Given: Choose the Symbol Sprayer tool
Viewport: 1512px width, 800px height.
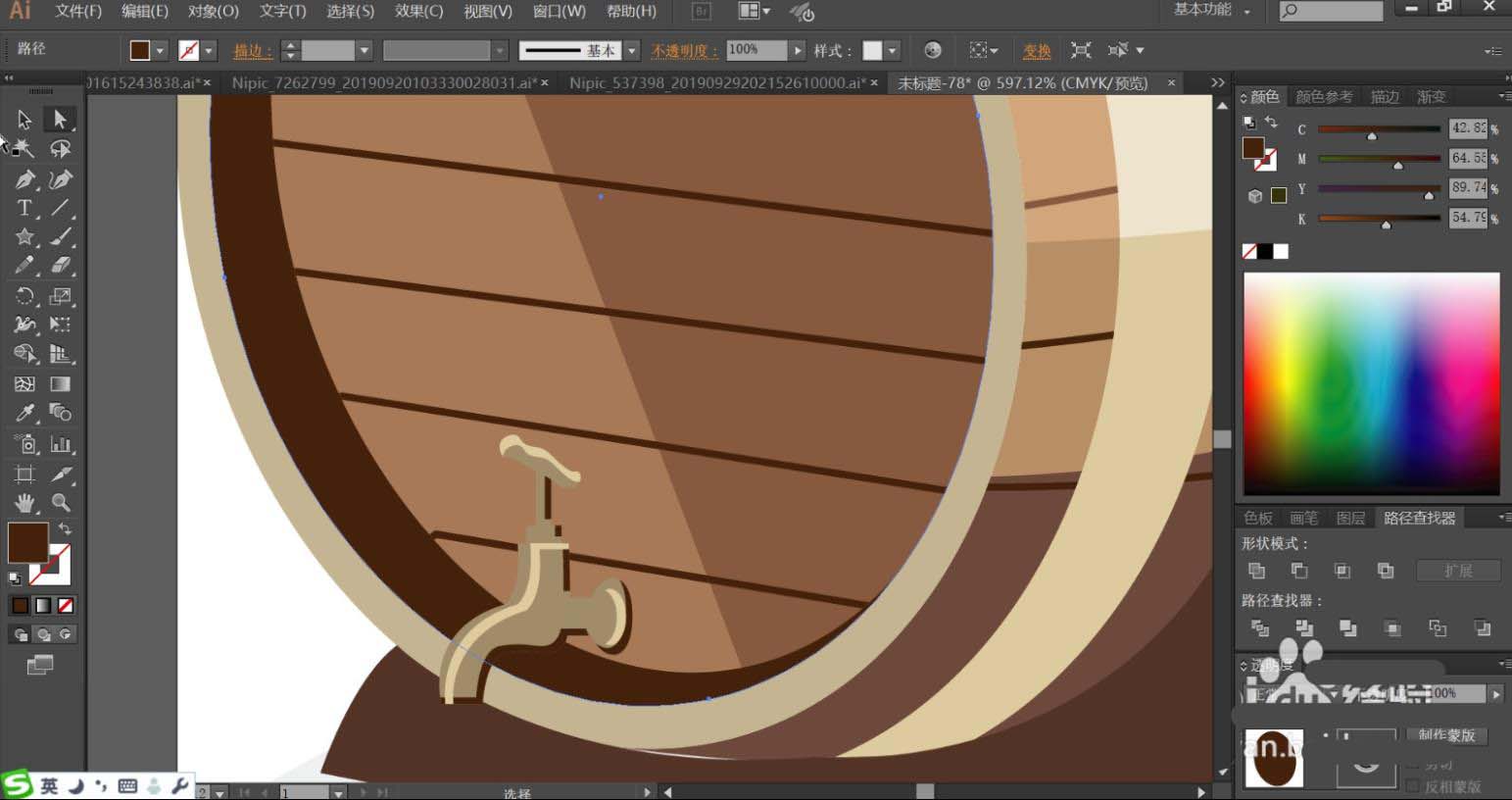Looking at the screenshot, I should (24, 444).
